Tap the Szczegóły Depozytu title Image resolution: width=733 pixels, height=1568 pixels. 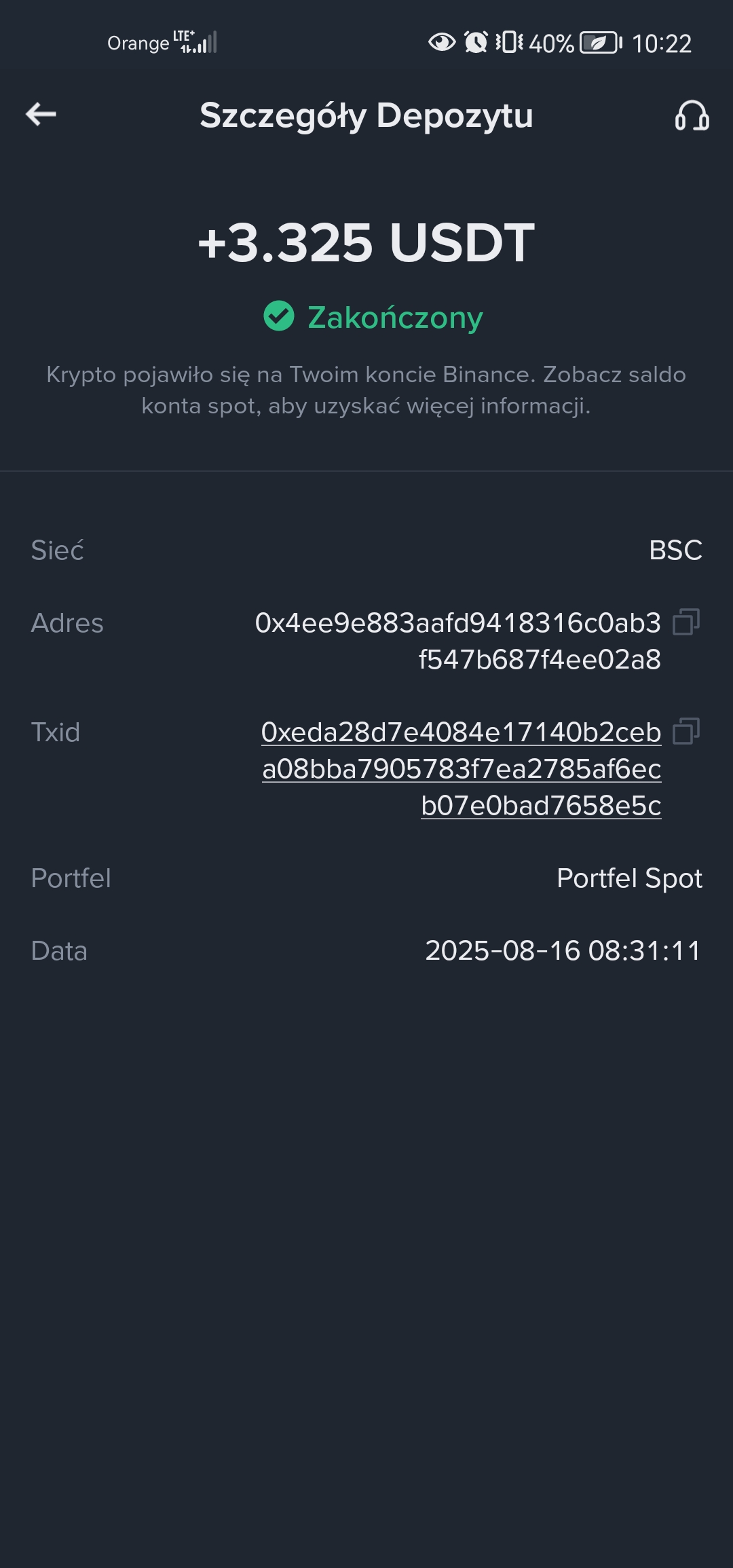point(366,115)
